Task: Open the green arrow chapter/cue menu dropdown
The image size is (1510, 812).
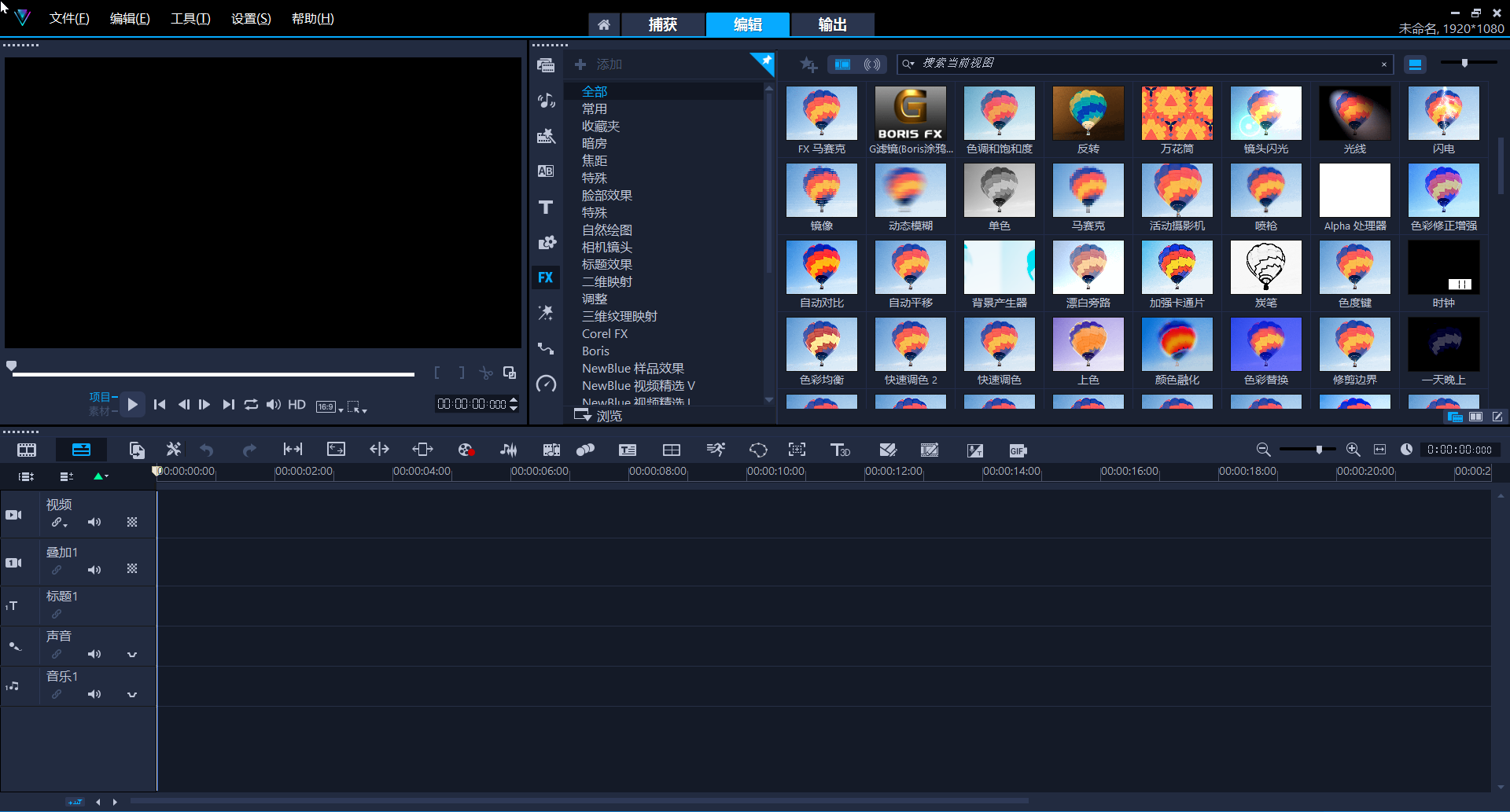Action: 101,476
